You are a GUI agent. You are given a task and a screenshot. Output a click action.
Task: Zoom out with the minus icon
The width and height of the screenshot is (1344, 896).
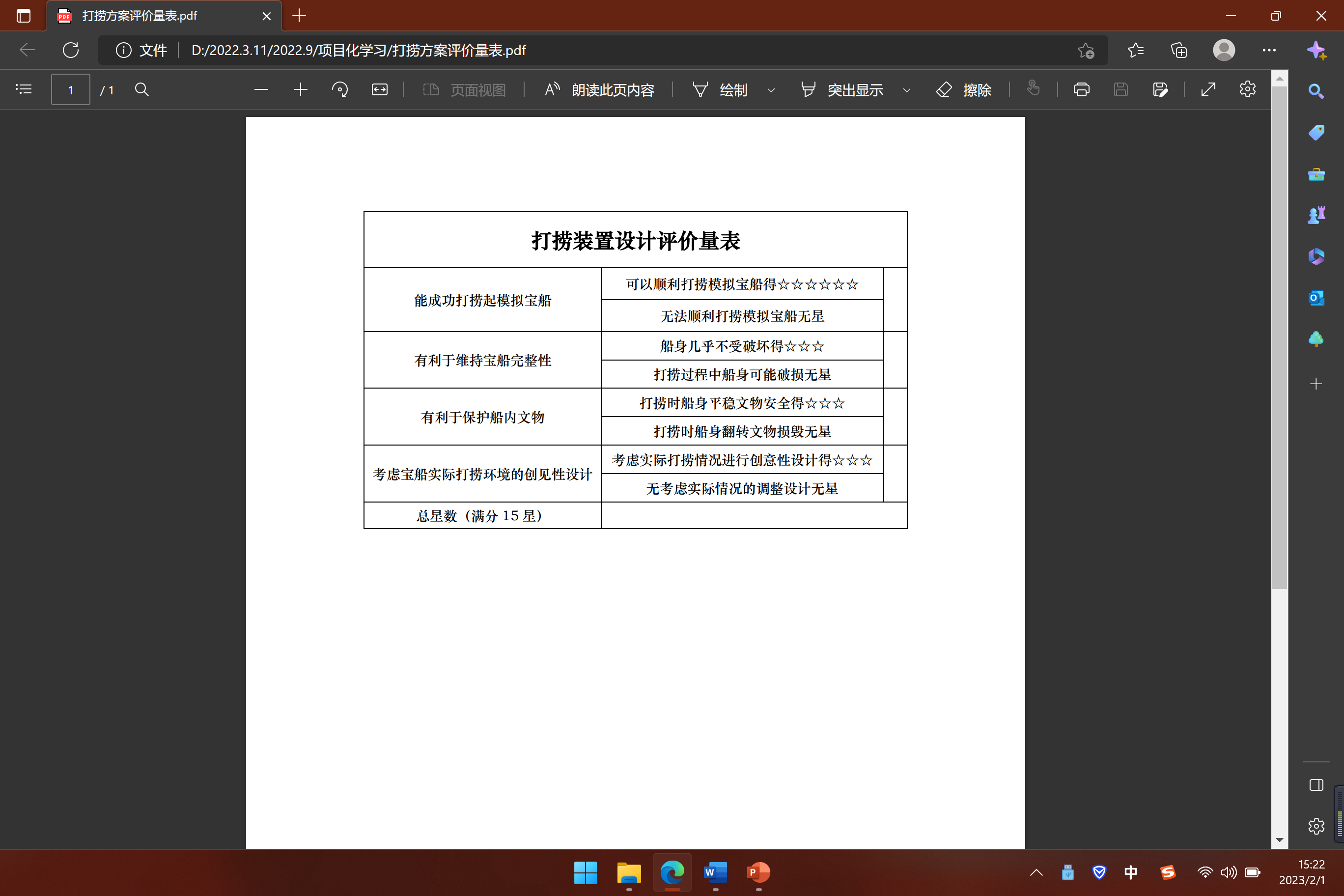point(261,90)
